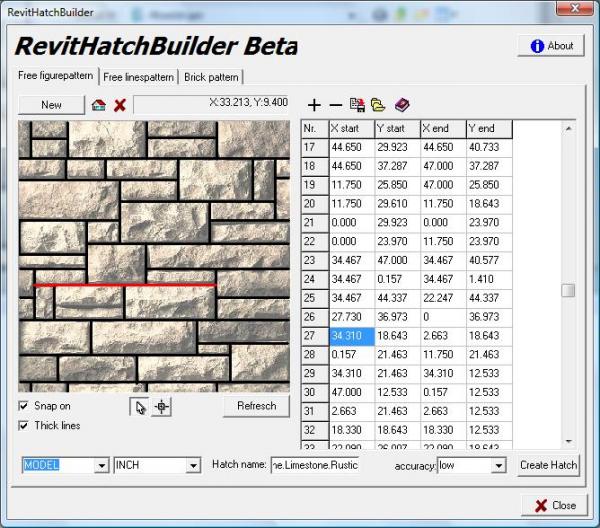Image resolution: width=600 pixels, height=528 pixels.
Task: Click the Close button at bottom
Action: tap(554, 505)
